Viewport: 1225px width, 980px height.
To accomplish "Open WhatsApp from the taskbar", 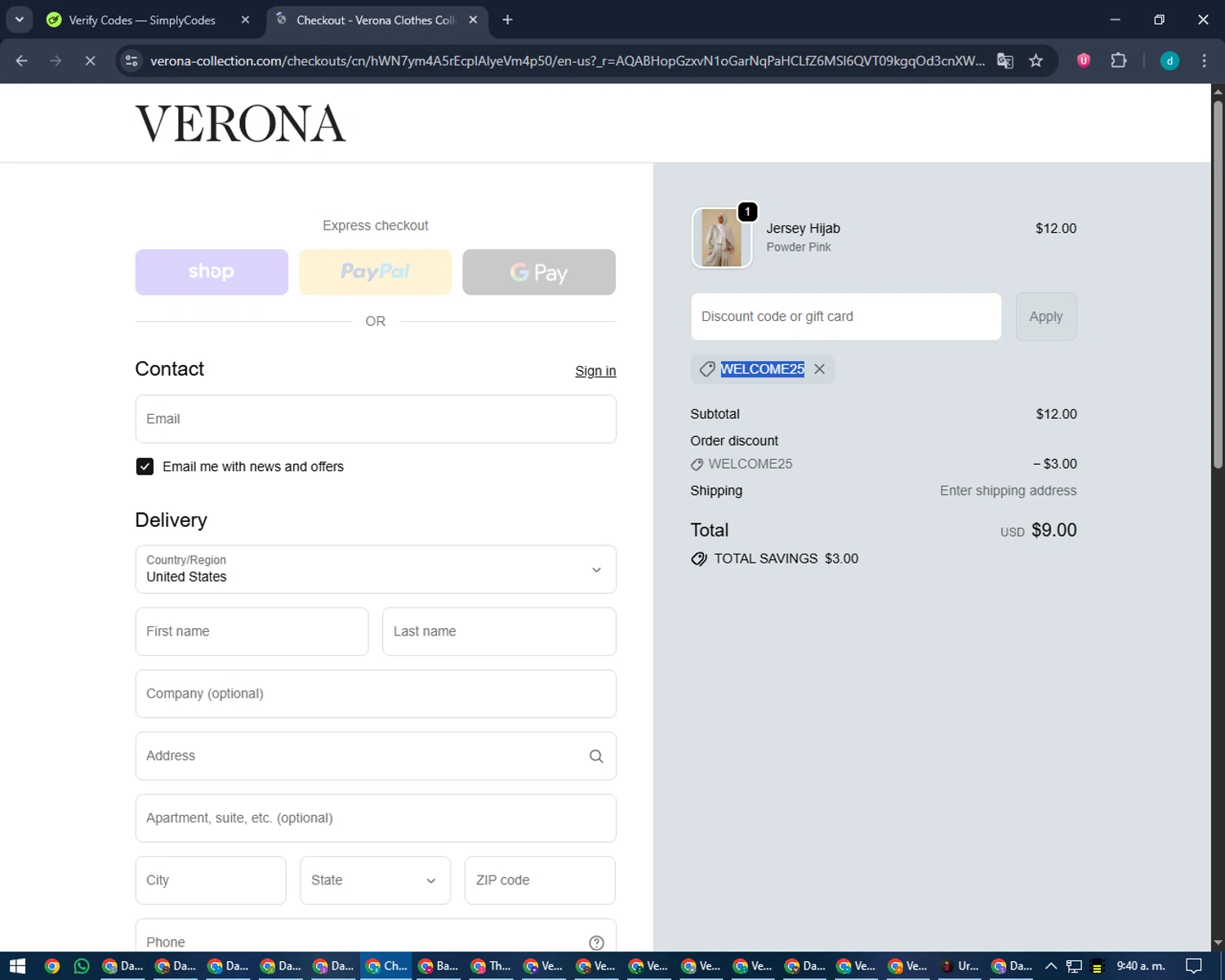I will [82, 966].
